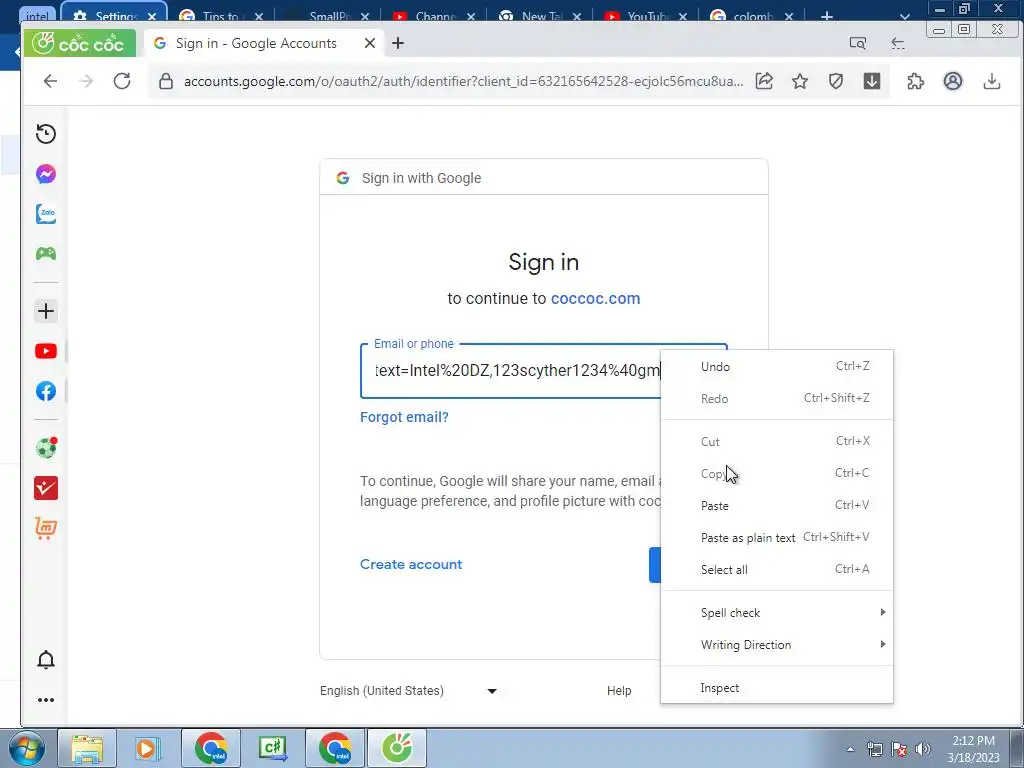The width and height of the screenshot is (1024, 768).
Task: Open the English (United States) language dropdown
Action: pyautogui.click(x=408, y=691)
